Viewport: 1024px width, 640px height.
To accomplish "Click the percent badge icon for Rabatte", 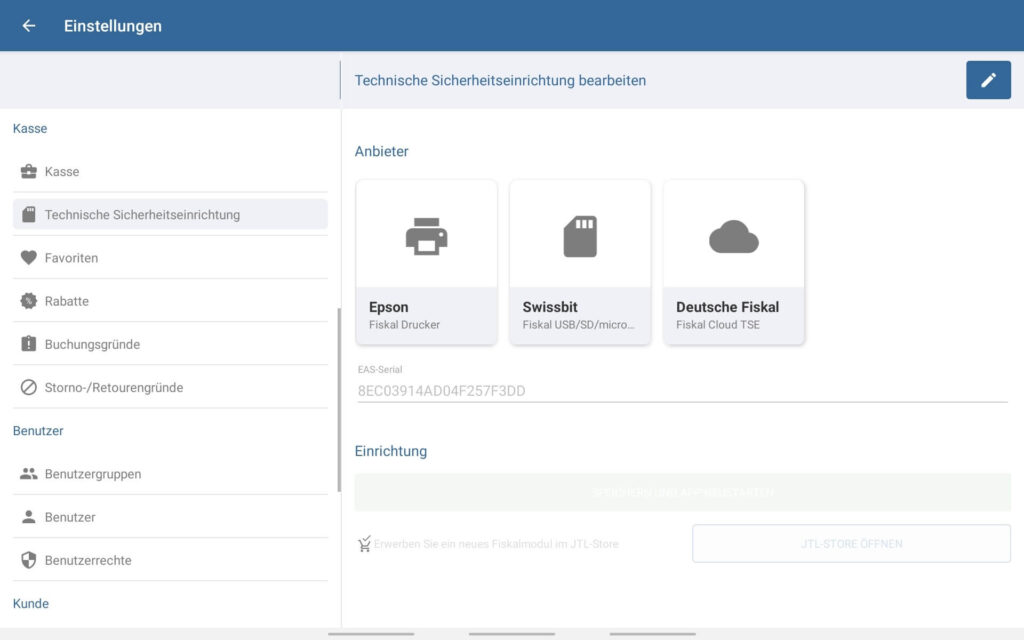I will [29, 301].
